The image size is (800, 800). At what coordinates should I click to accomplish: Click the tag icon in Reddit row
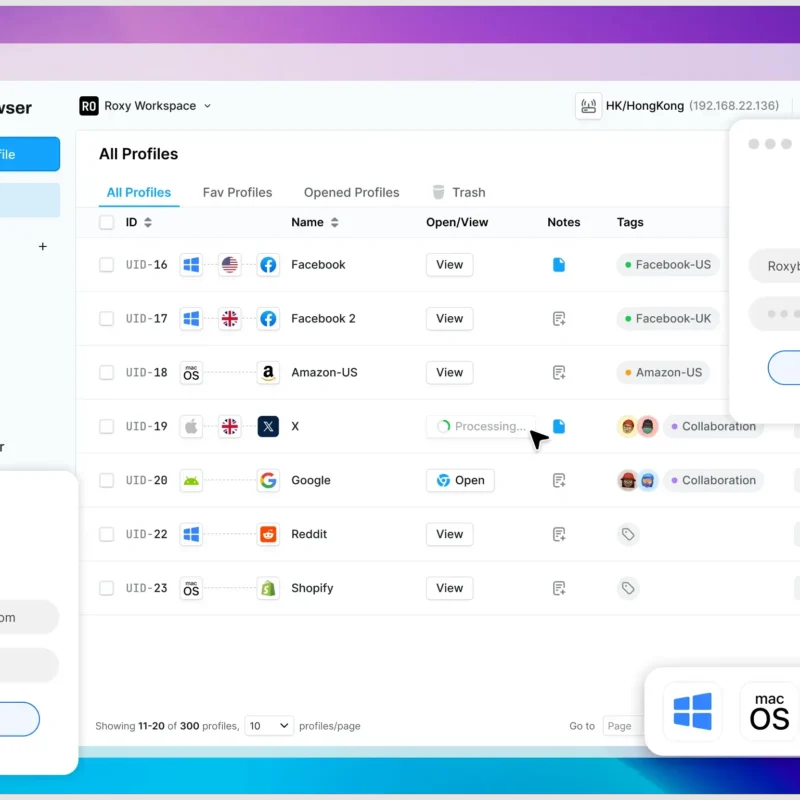(x=628, y=535)
